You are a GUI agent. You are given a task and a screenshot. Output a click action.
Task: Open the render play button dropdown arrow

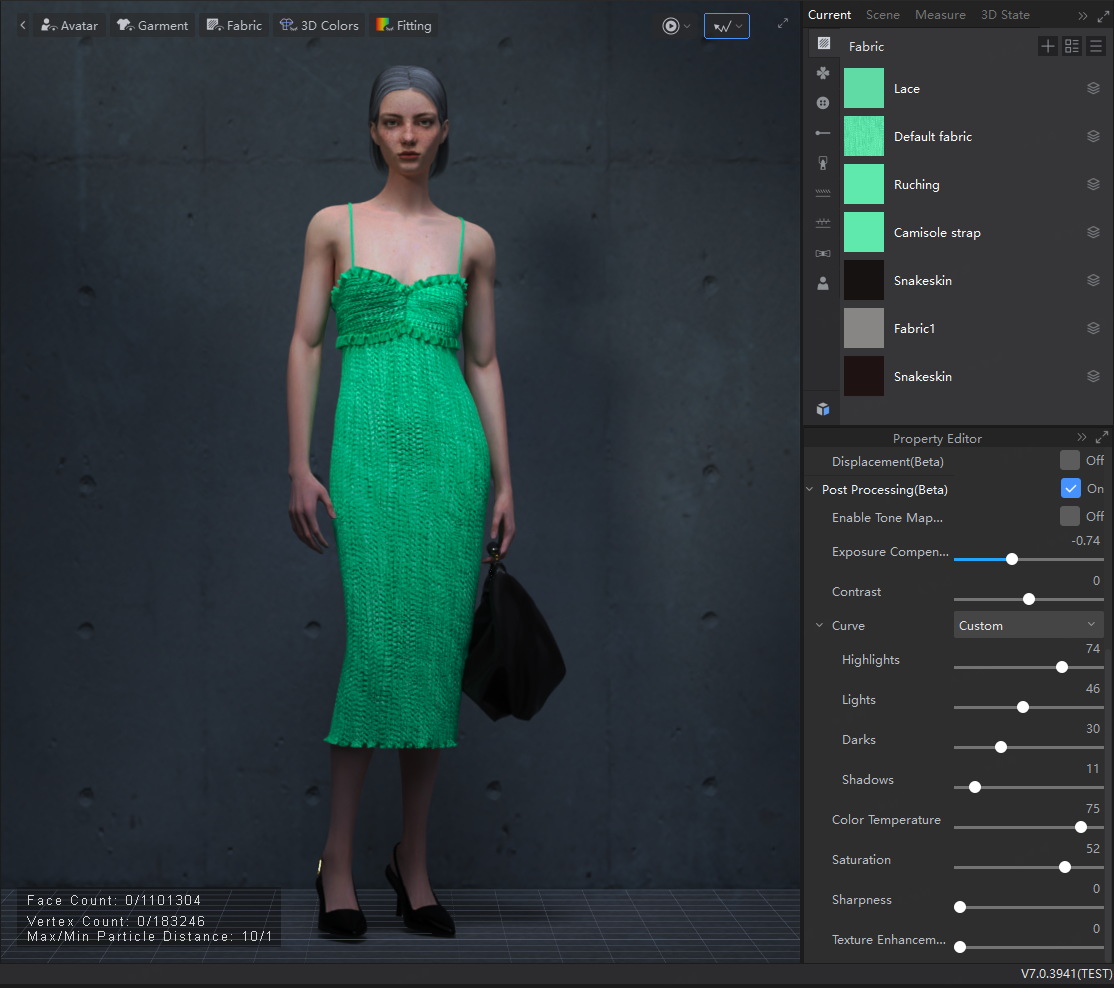[x=687, y=26]
